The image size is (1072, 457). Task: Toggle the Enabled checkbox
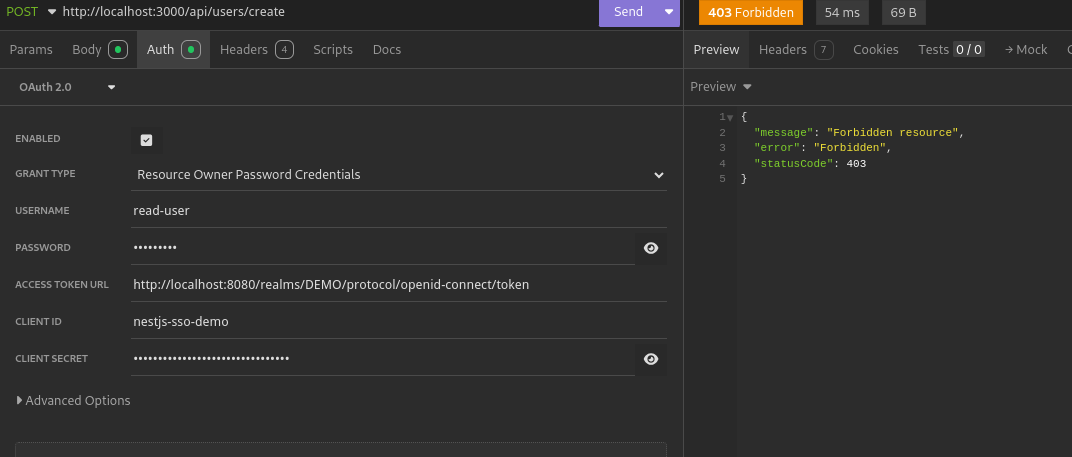[146, 140]
